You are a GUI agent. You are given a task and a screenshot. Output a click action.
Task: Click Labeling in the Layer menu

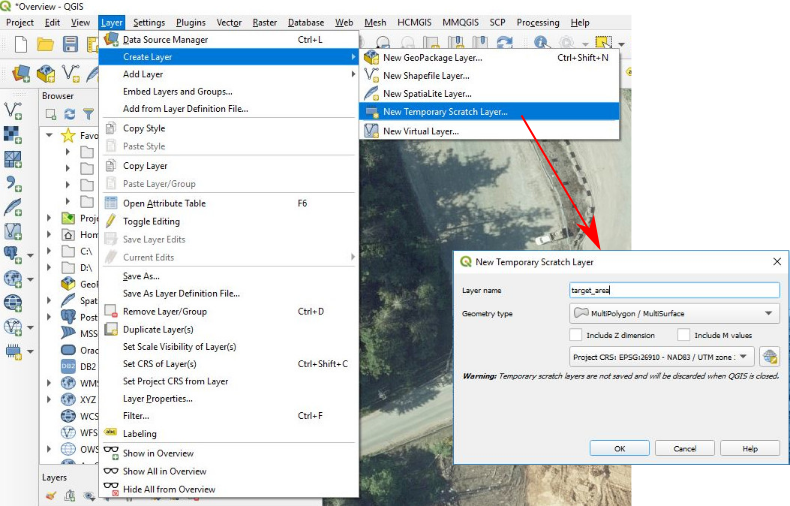click(x=229, y=434)
